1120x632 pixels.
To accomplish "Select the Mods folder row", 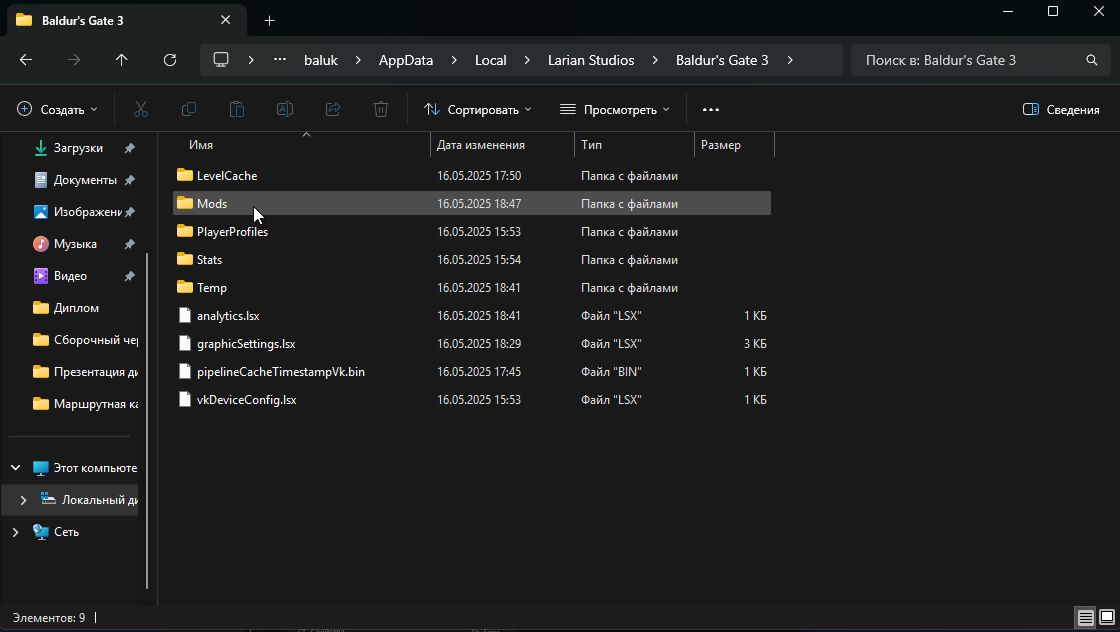I will tap(471, 204).
